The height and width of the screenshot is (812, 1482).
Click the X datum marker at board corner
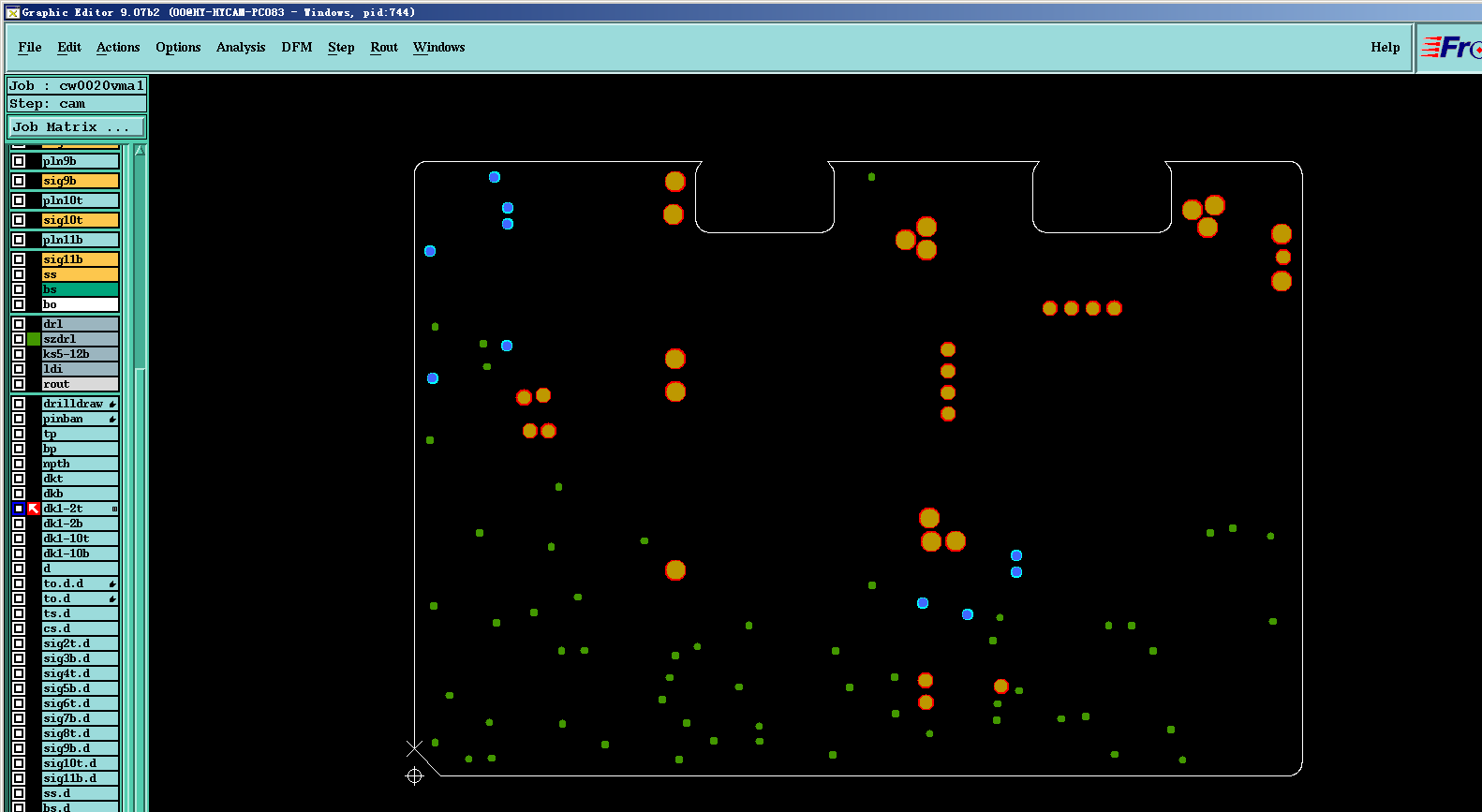(x=414, y=747)
